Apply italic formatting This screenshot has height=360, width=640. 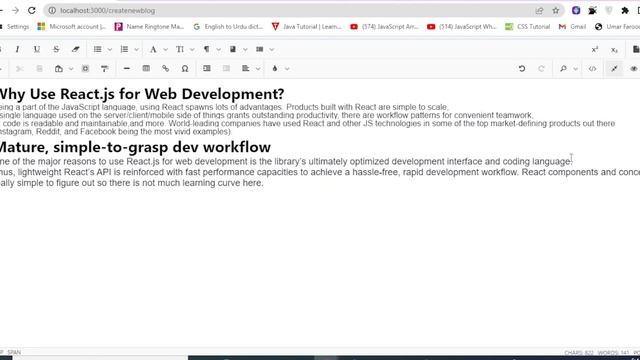tap(17, 49)
